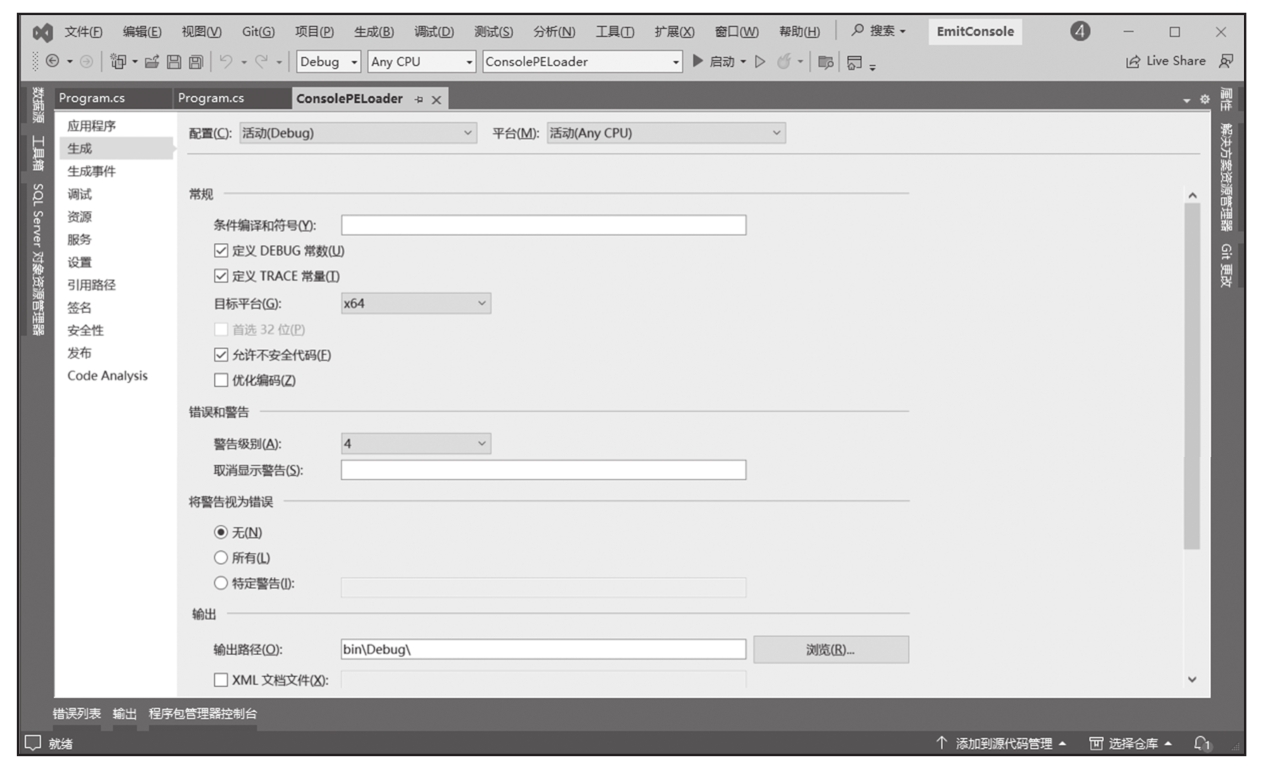Toggle 定义 DEBUG 常数 checkbox
Viewport: 1263px width, 768px height.
coord(221,251)
